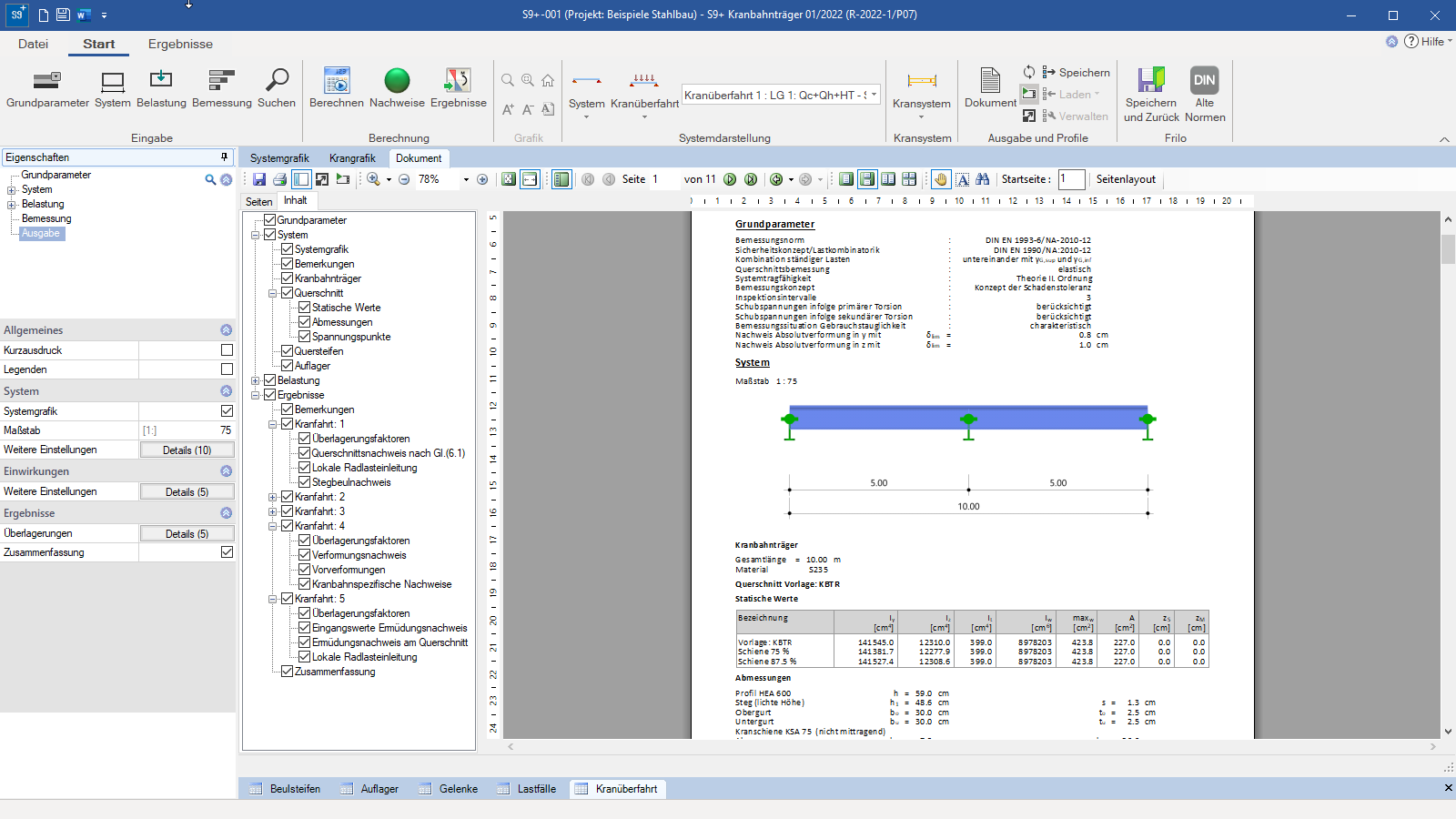This screenshot has width=1456, height=819.
Task: Expand Belastung node in content tree
Action: (x=256, y=380)
